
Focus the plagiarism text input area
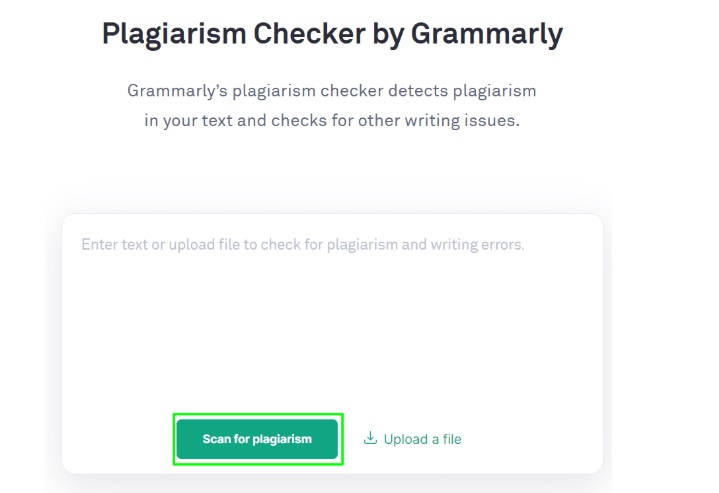(331, 320)
